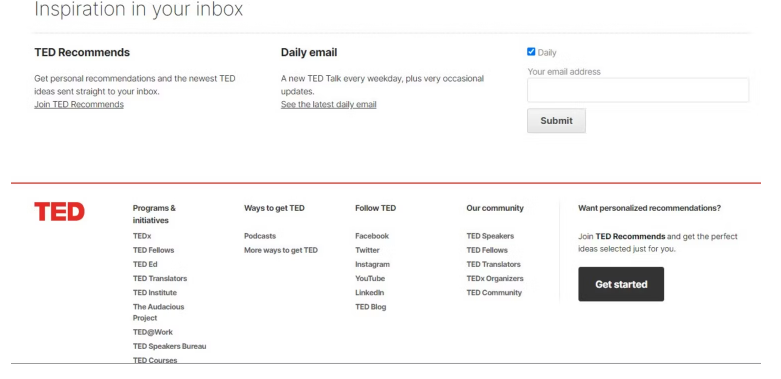Open The Audacious Project link
The width and height of the screenshot is (781, 379).
point(158,312)
